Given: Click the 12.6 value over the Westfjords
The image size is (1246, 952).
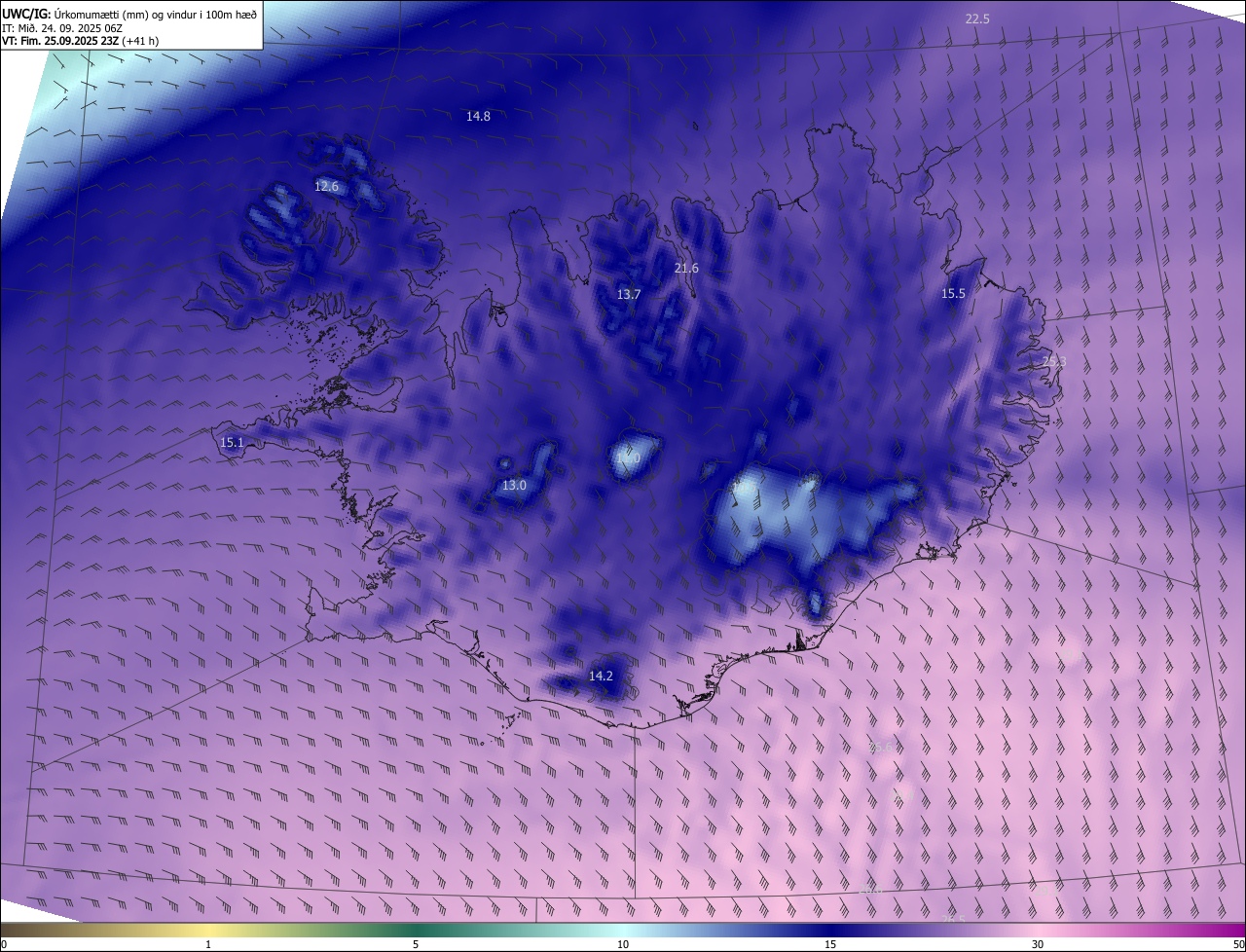Looking at the screenshot, I should point(326,186).
